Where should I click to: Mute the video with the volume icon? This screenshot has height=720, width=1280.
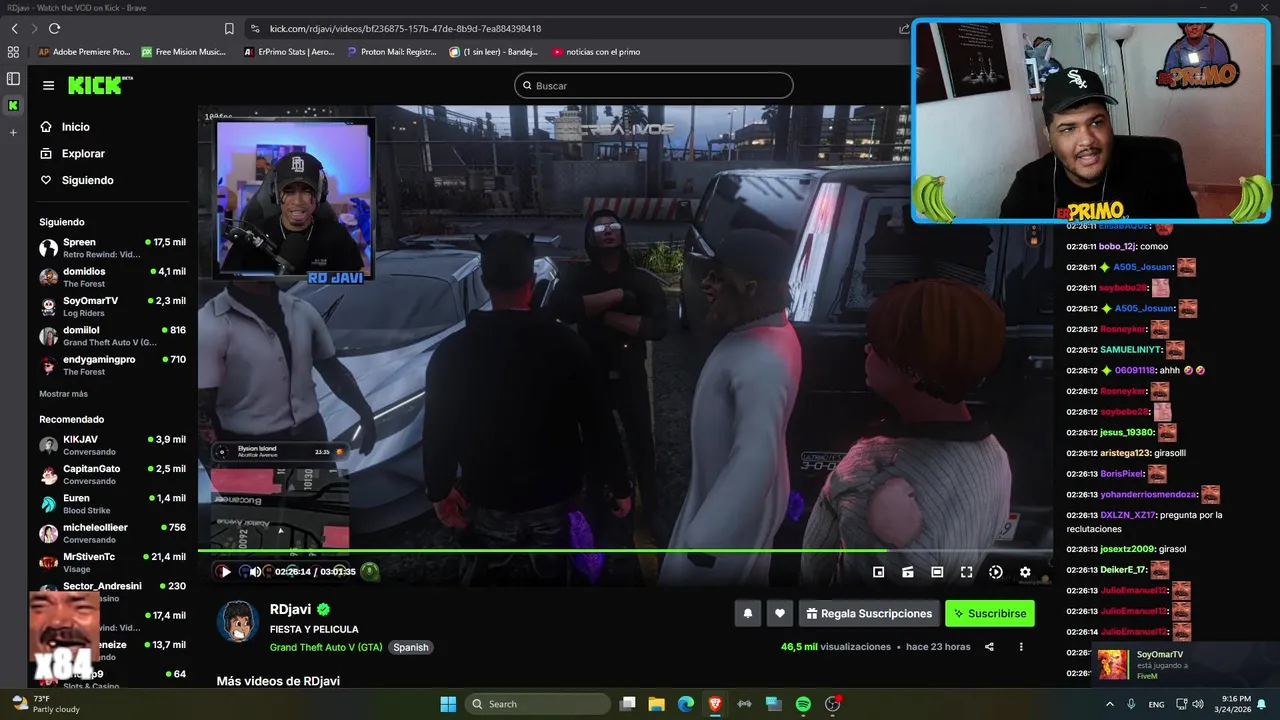coord(256,572)
